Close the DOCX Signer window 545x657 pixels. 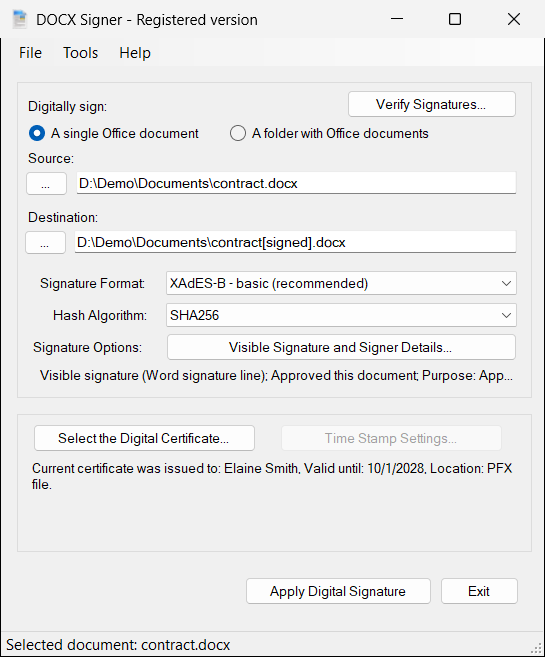pos(514,19)
